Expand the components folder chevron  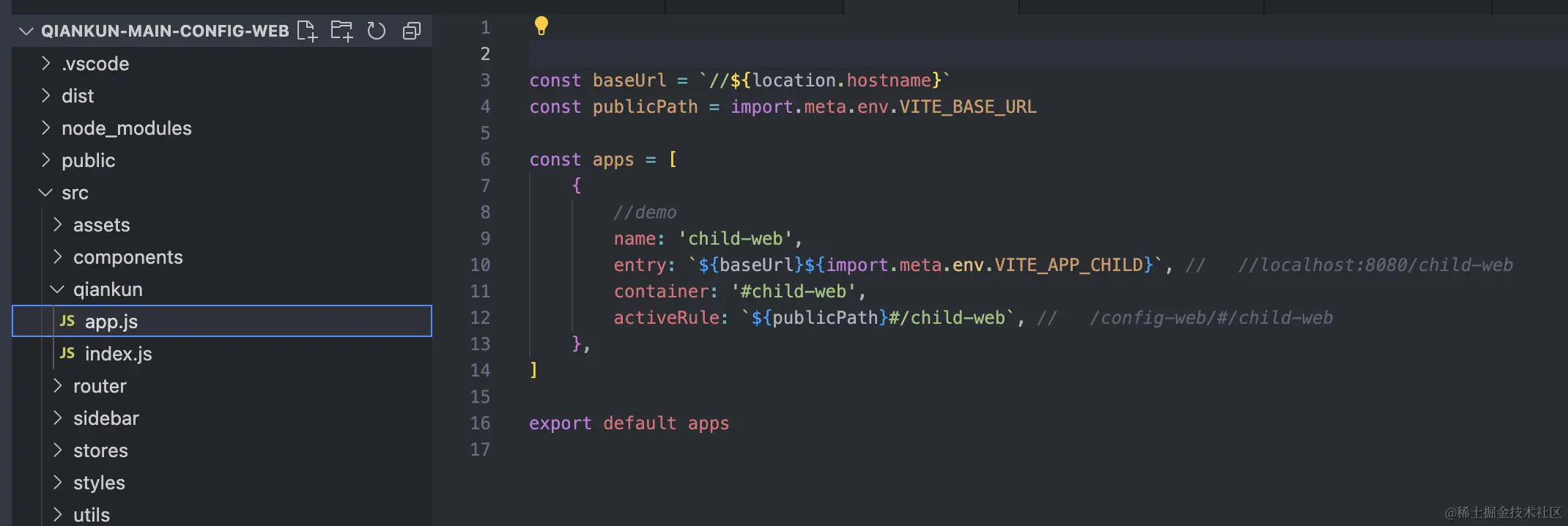pos(58,256)
